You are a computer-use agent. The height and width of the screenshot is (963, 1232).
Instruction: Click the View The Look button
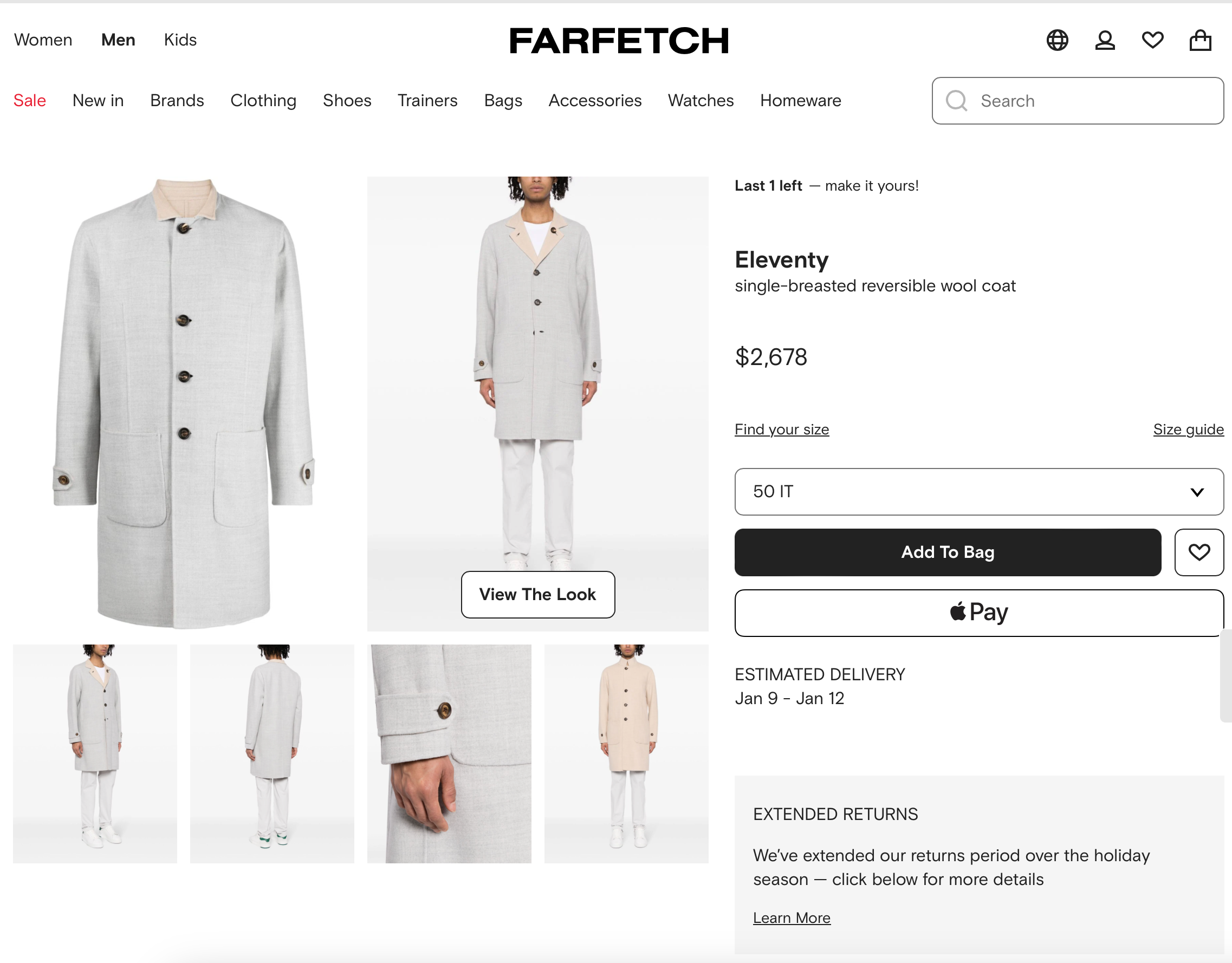537,595
